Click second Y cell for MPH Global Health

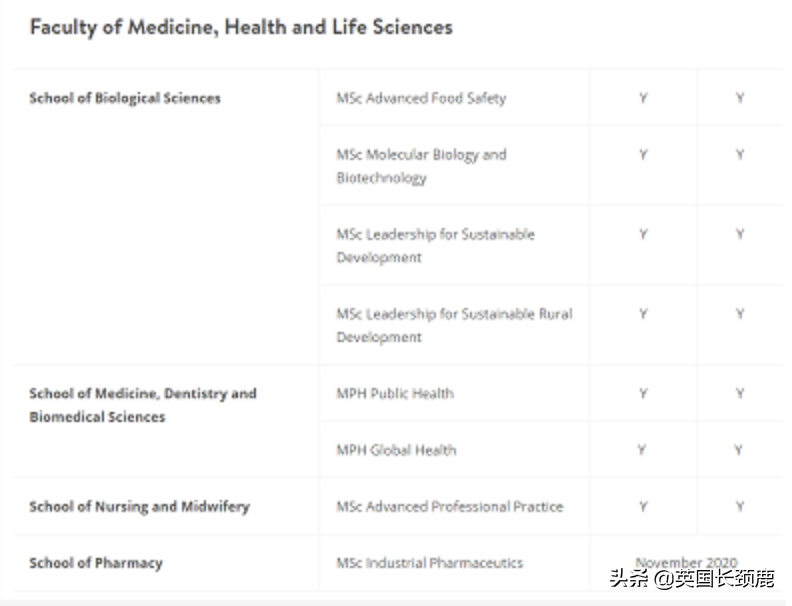coord(740,450)
